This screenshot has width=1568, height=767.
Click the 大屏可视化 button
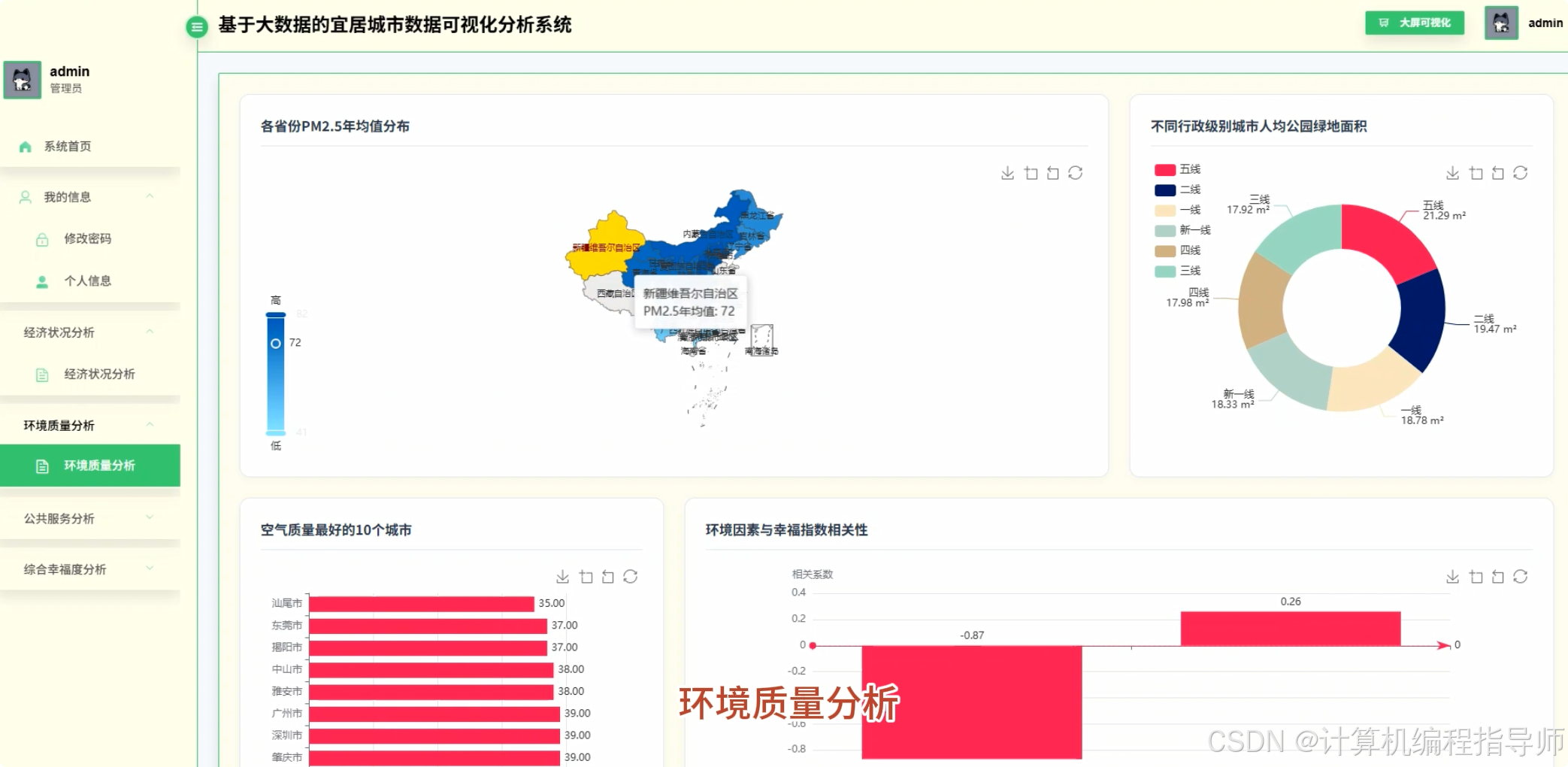(1415, 23)
